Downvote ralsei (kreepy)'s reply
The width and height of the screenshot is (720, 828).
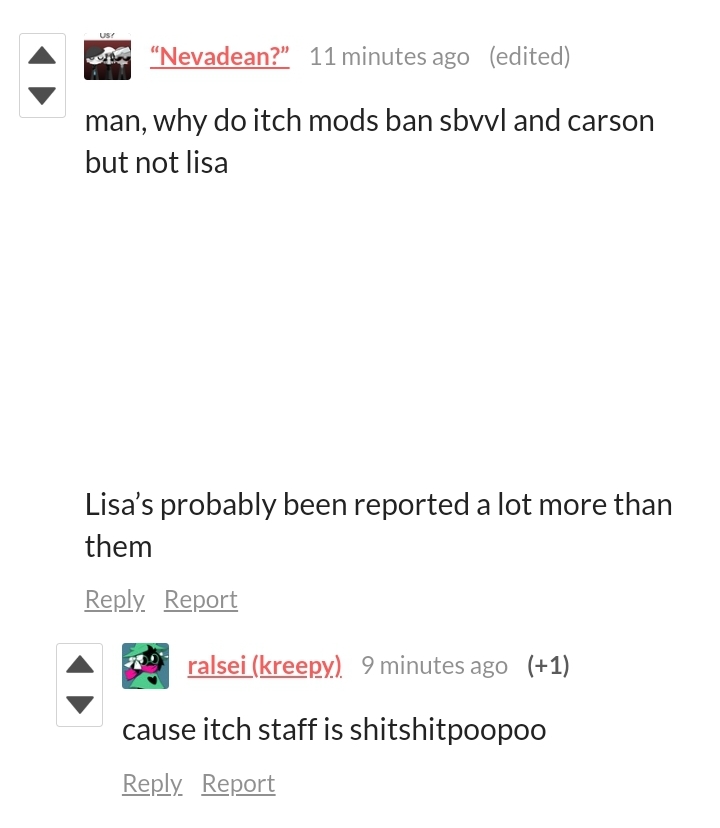point(80,704)
